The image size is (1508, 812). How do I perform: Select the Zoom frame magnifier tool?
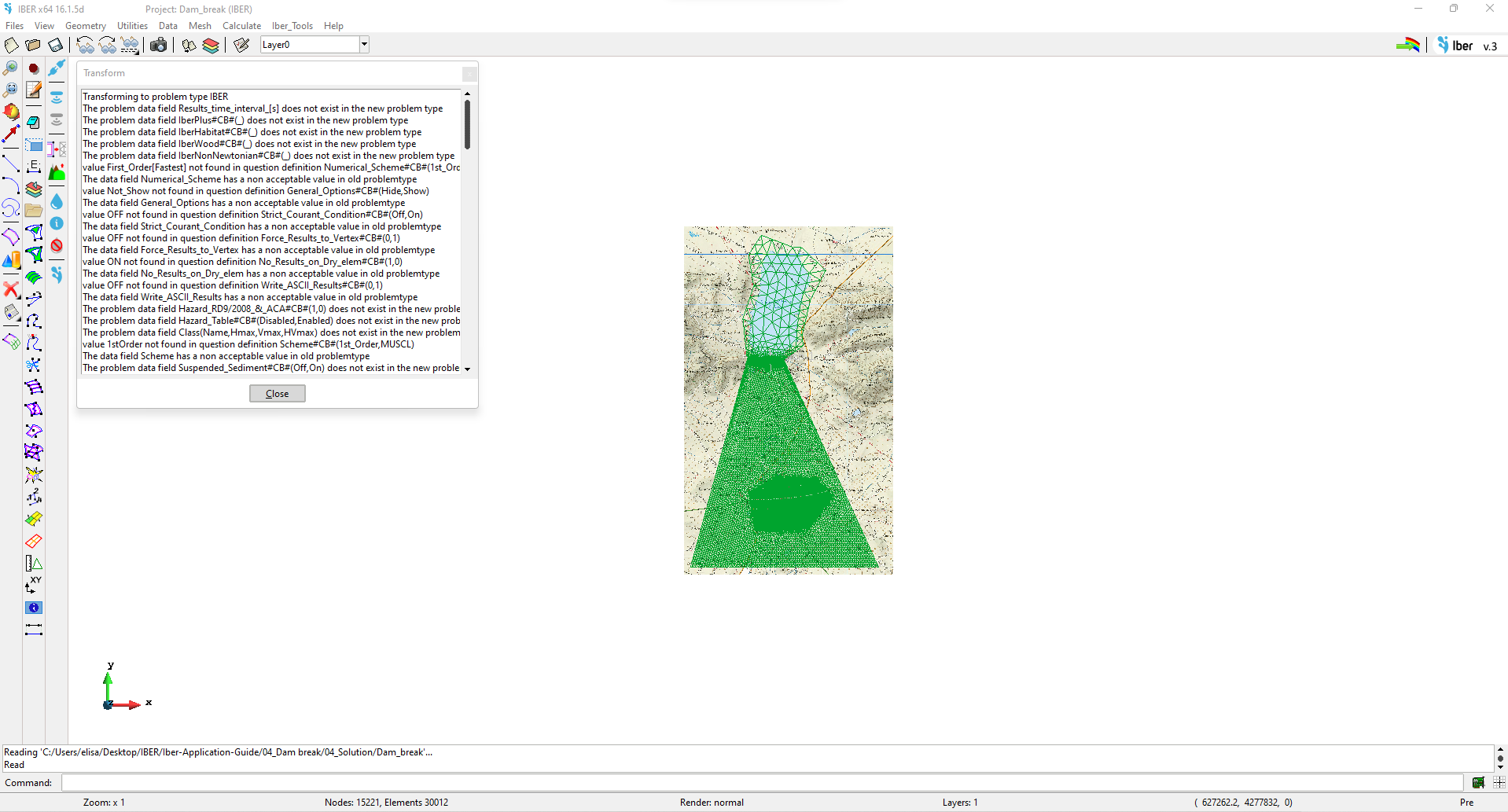[x=11, y=90]
